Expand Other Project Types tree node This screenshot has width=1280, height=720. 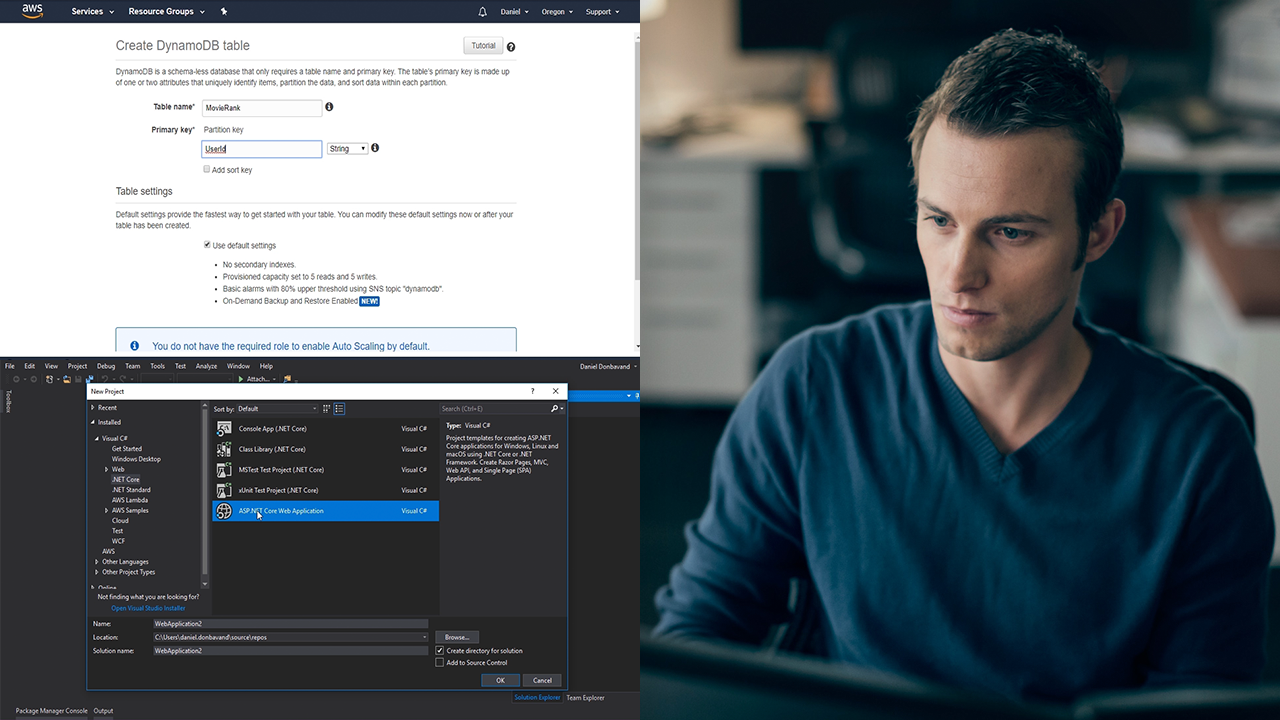click(98, 572)
